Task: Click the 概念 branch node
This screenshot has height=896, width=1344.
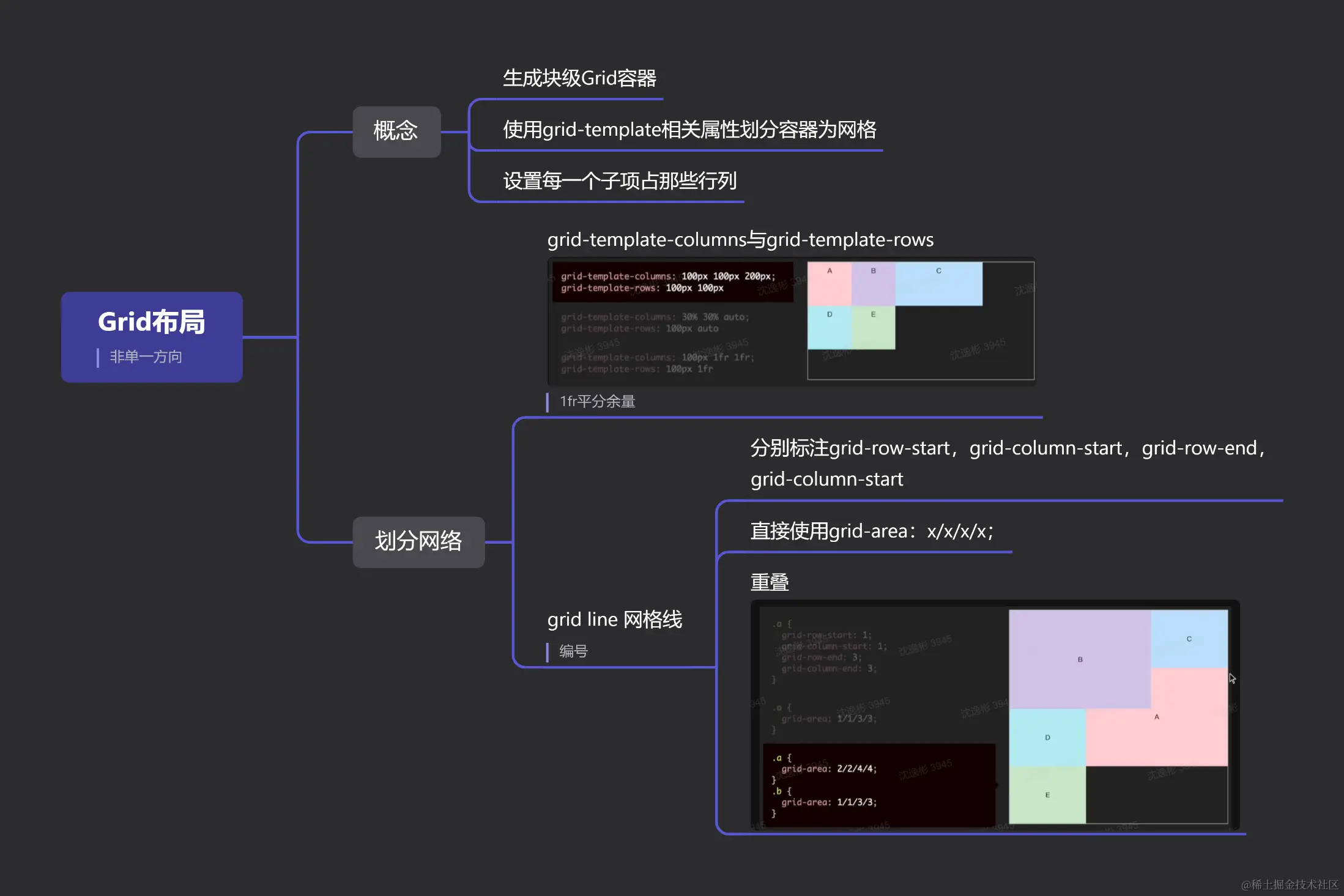Action: click(396, 131)
